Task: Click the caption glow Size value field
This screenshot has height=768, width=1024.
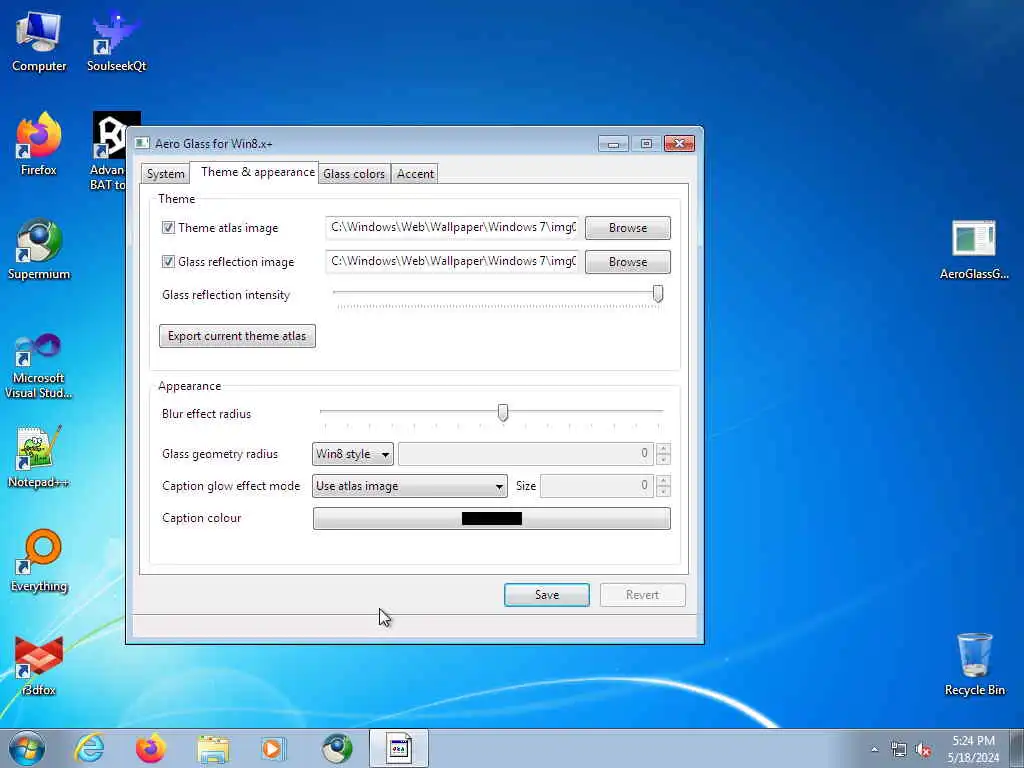Action: 597,486
